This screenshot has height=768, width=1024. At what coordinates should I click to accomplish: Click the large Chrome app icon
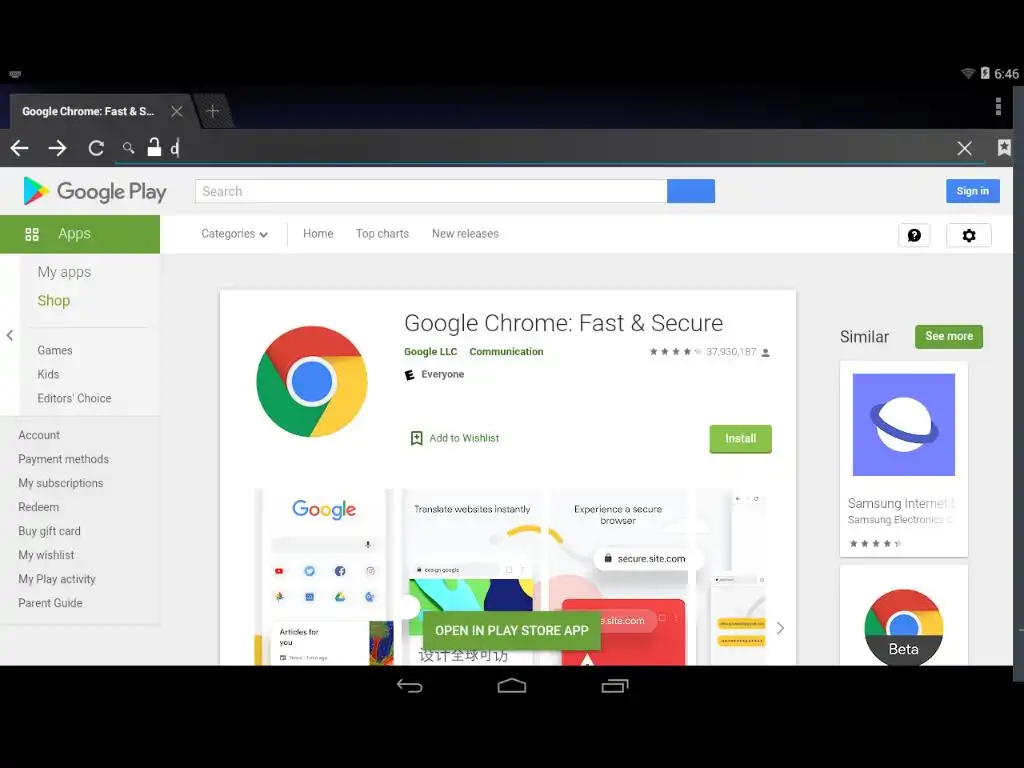[312, 381]
